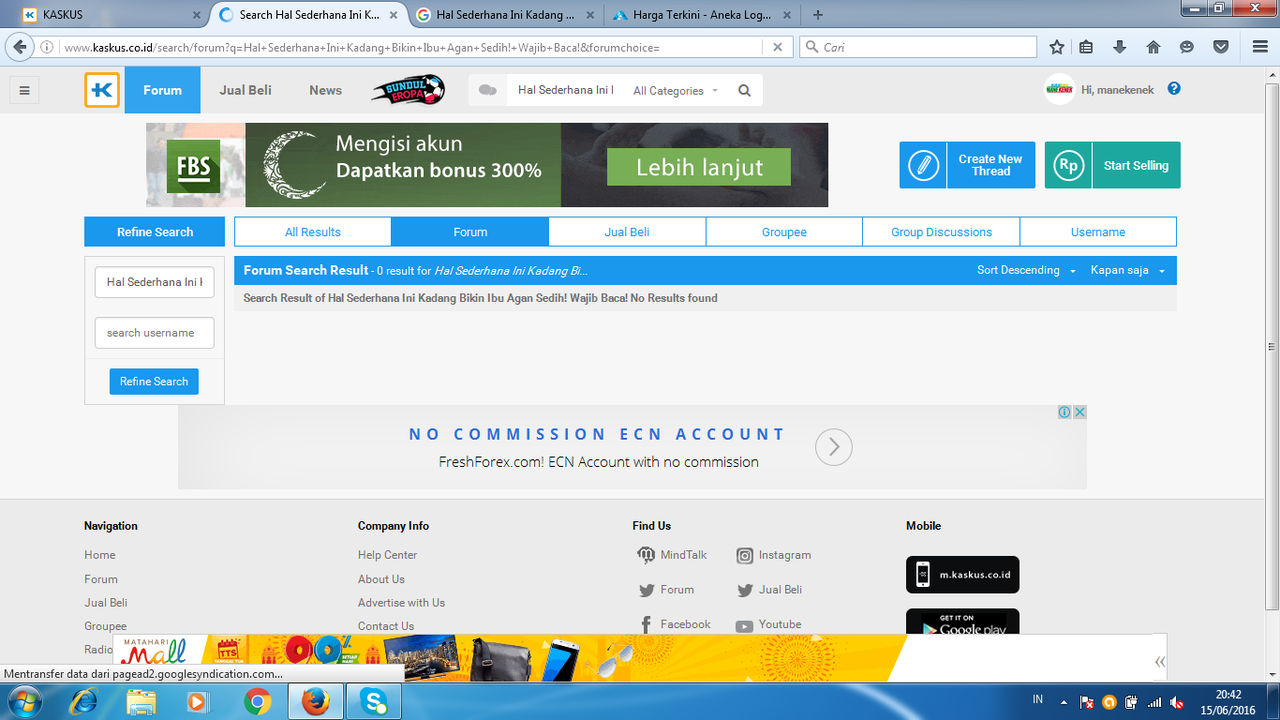Open the Pocket icon in toolbar

pos(1221,47)
